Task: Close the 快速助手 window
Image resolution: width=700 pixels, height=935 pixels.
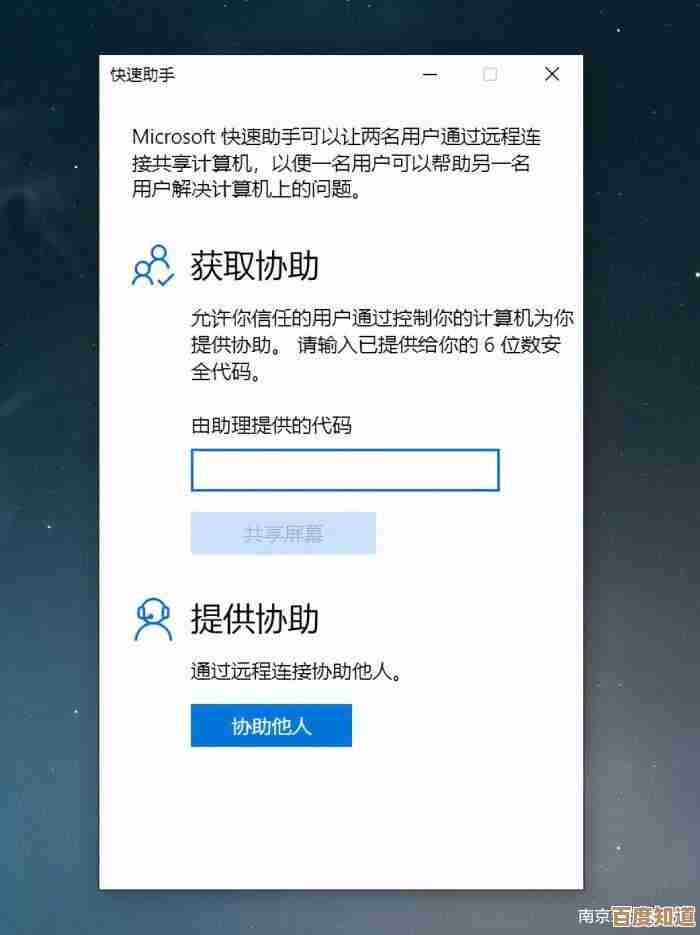Action: click(x=552, y=75)
